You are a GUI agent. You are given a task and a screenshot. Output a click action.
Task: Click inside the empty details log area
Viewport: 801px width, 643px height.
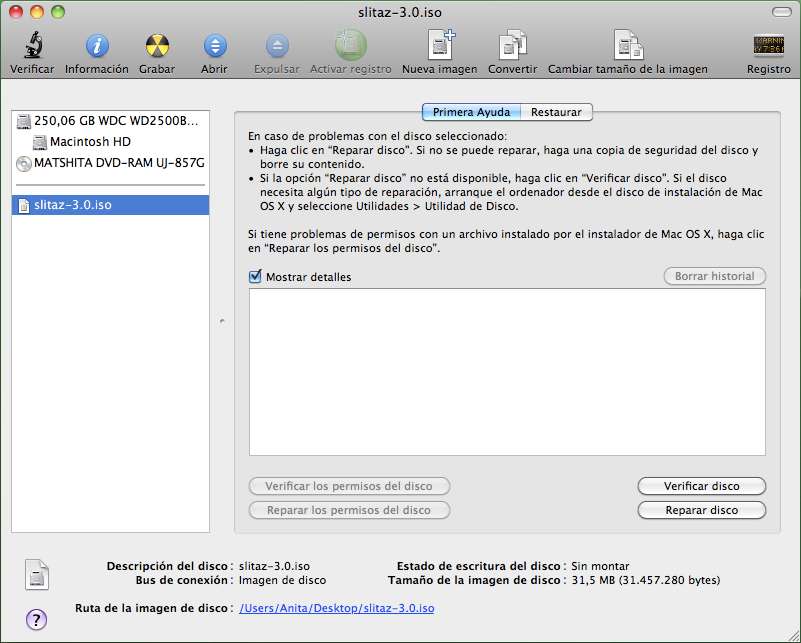pos(507,372)
